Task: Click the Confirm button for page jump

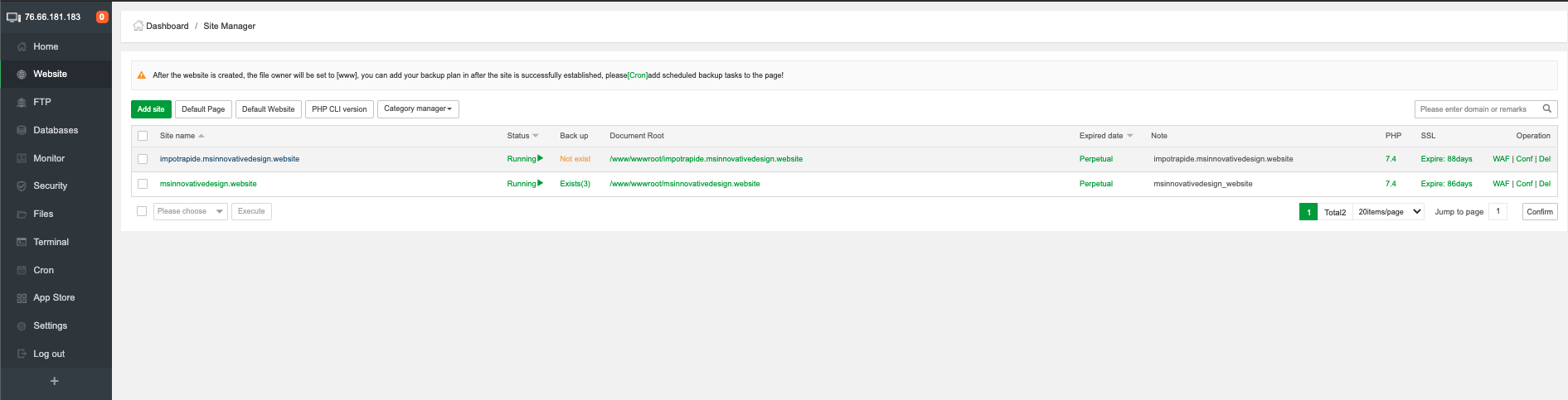Action: [x=1540, y=212]
